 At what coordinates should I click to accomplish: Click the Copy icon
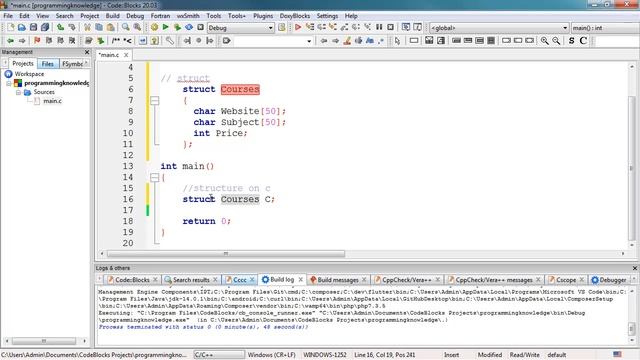click(99, 27)
